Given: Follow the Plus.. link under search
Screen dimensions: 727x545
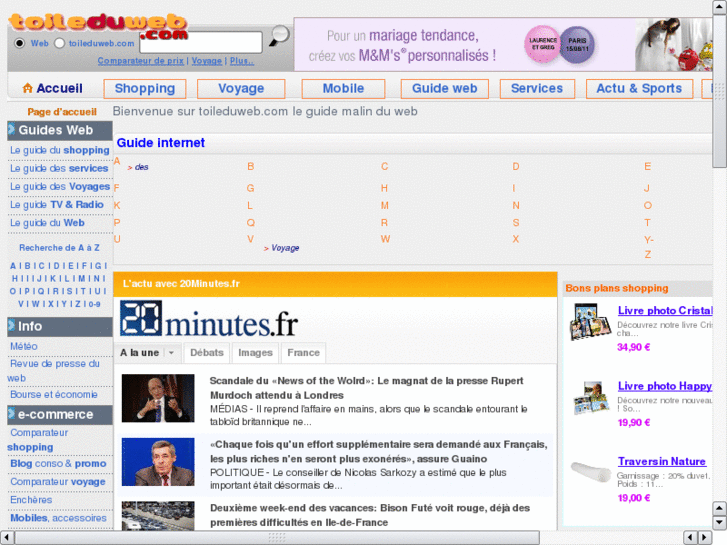Looking at the screenshot, I should tap(242, 61).
